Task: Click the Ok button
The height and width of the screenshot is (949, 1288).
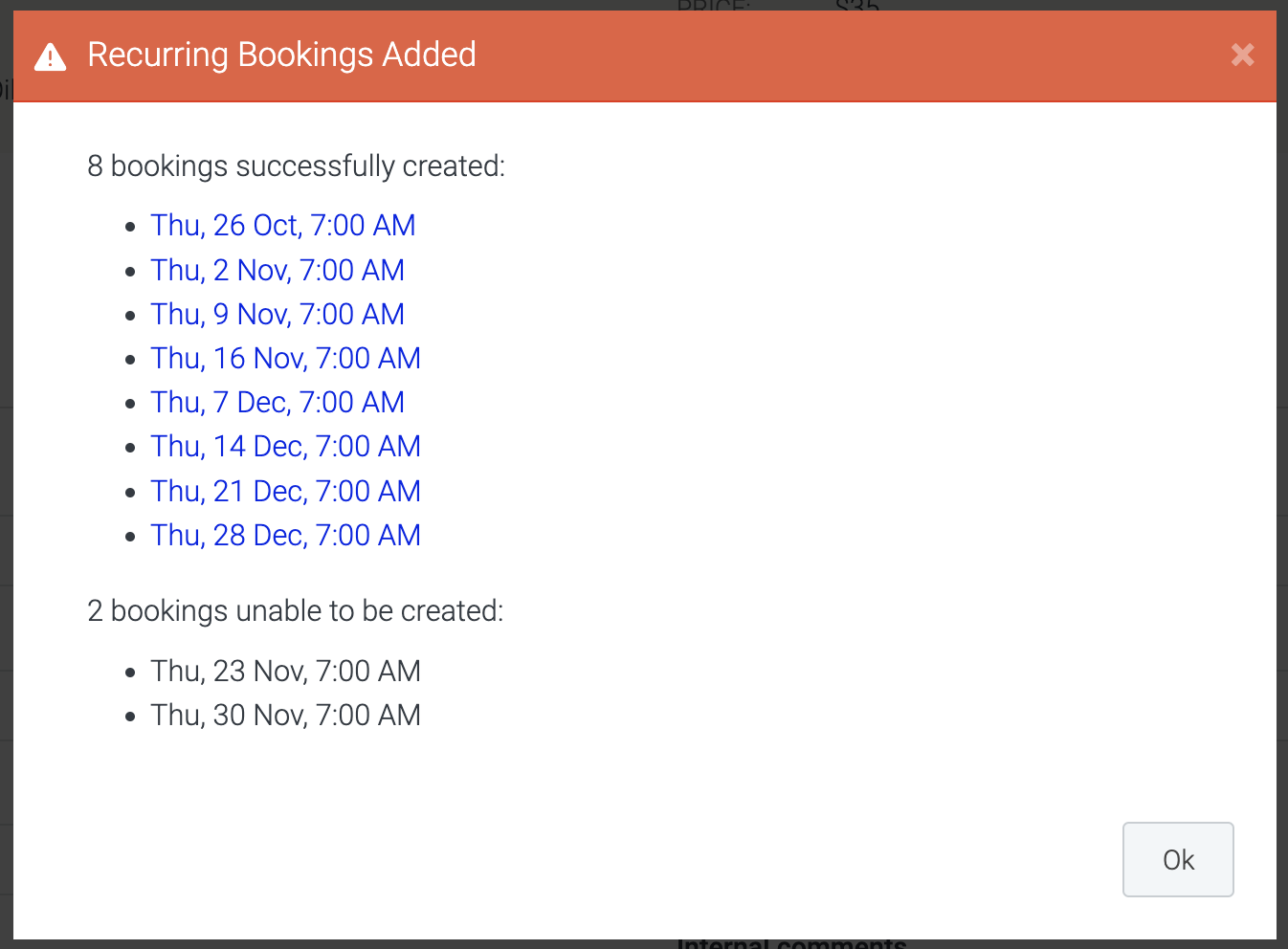Action: 1178,859
